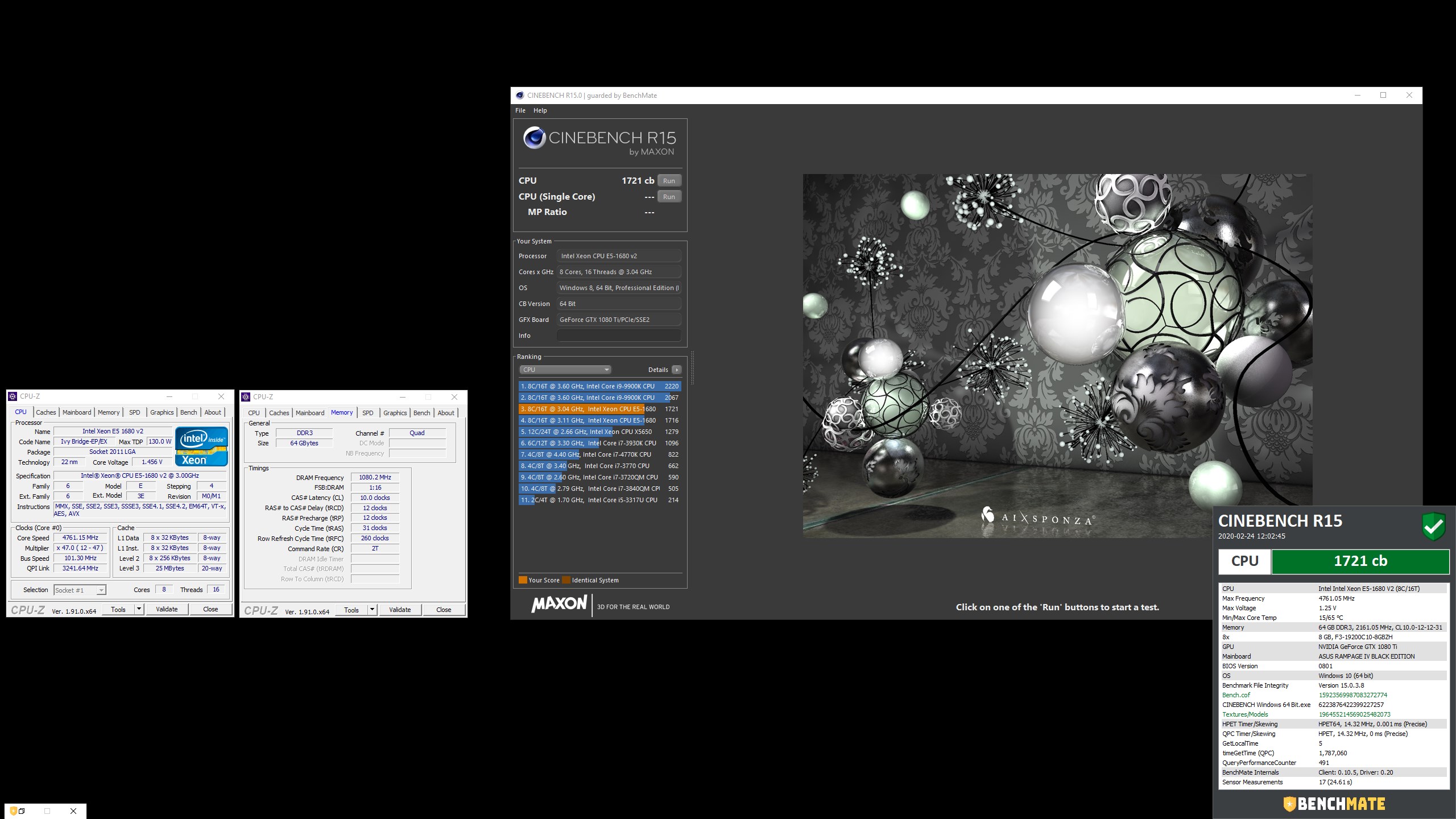Screen dimensions: 1456x819
Task: Select ranking row 7 Core i7-4770K
Action: 599,454
